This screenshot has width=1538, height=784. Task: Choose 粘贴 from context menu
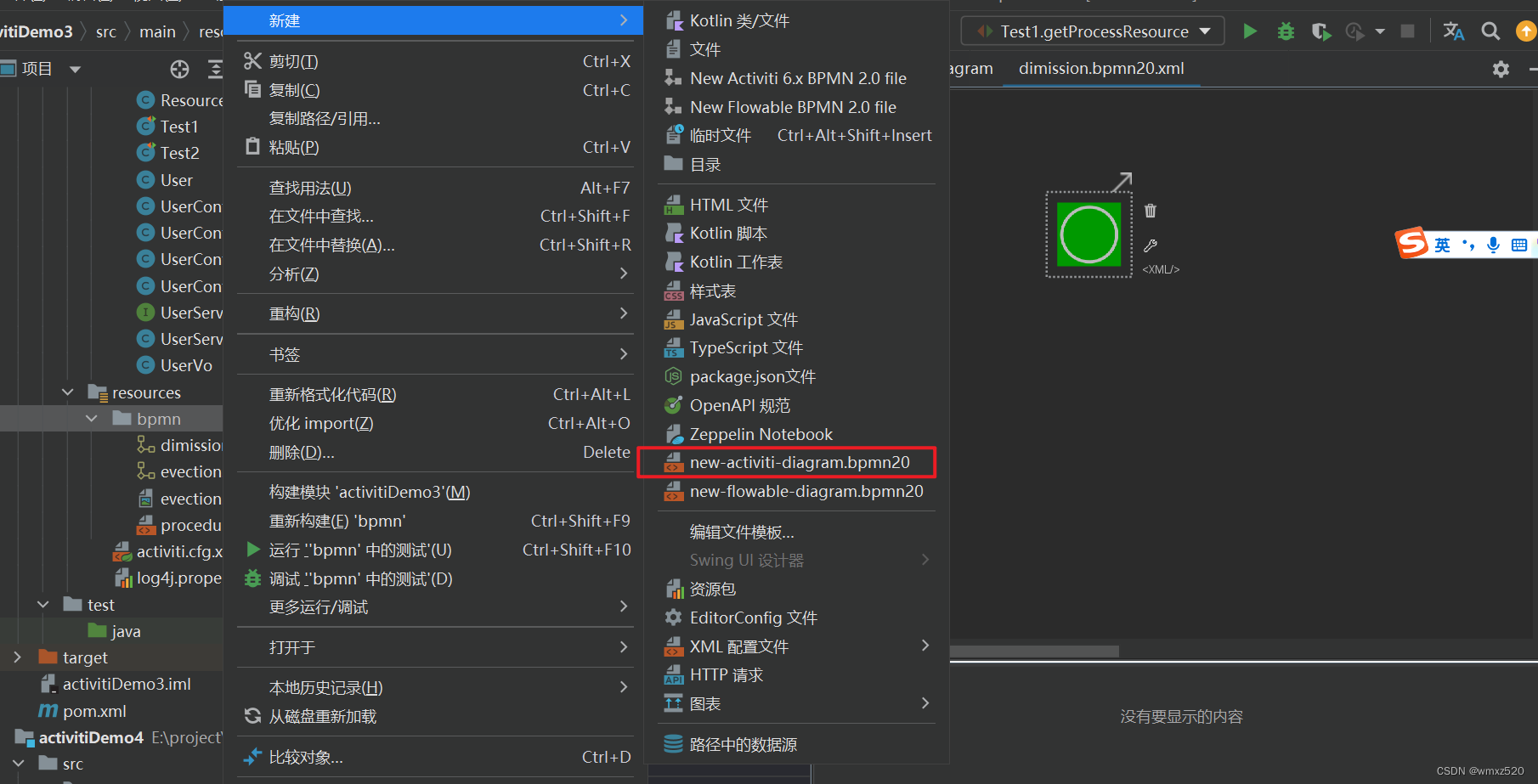coord(433,147)
